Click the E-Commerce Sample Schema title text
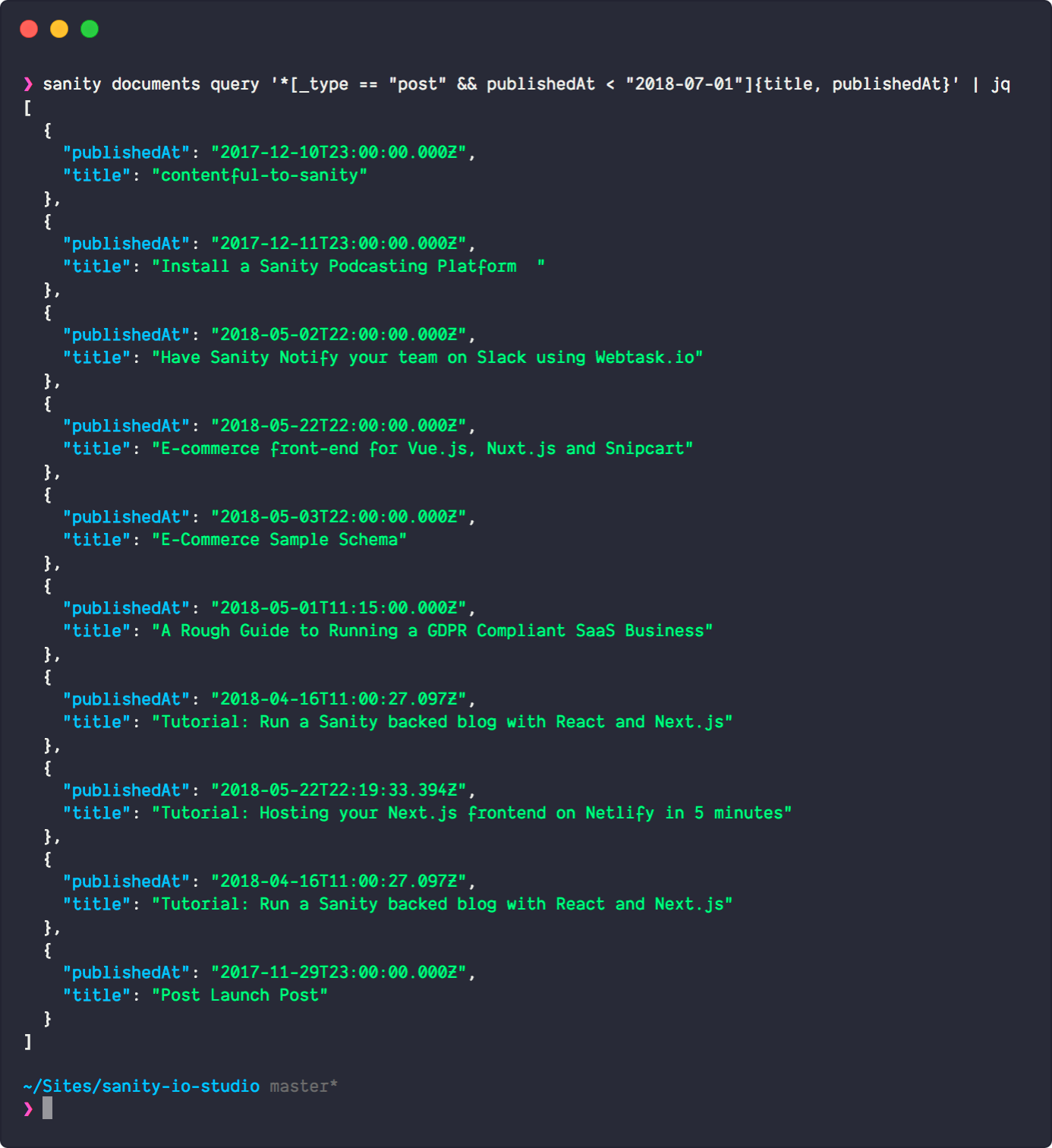 280,539
